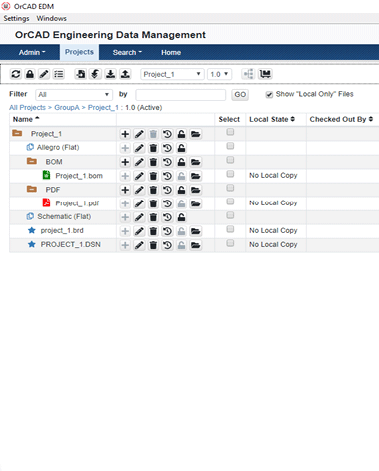Click the factory release icon in the toolbar
The width and height of the screenshot is (379, 471).
(265, 74)
